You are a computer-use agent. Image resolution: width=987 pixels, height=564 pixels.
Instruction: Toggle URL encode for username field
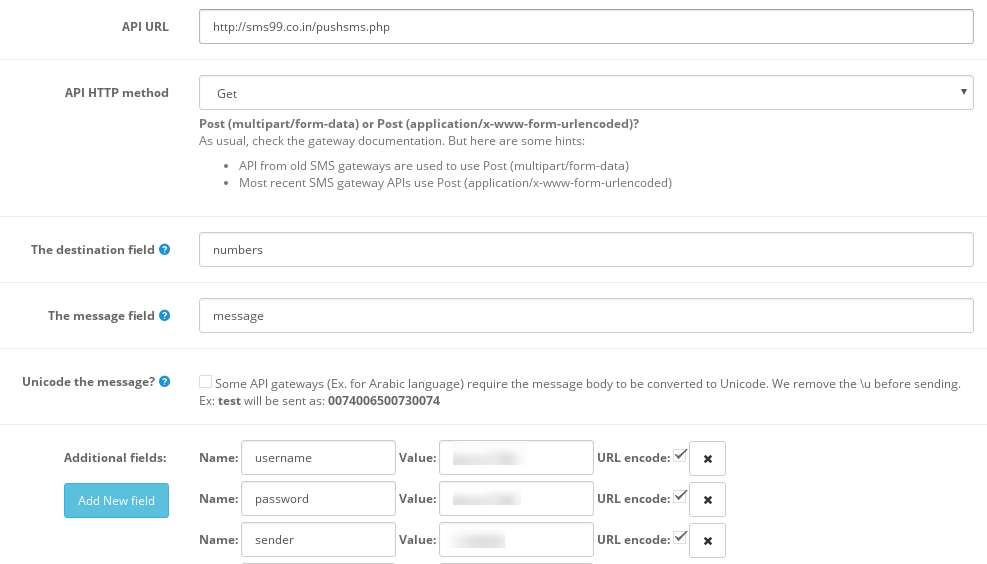point(680,455)
